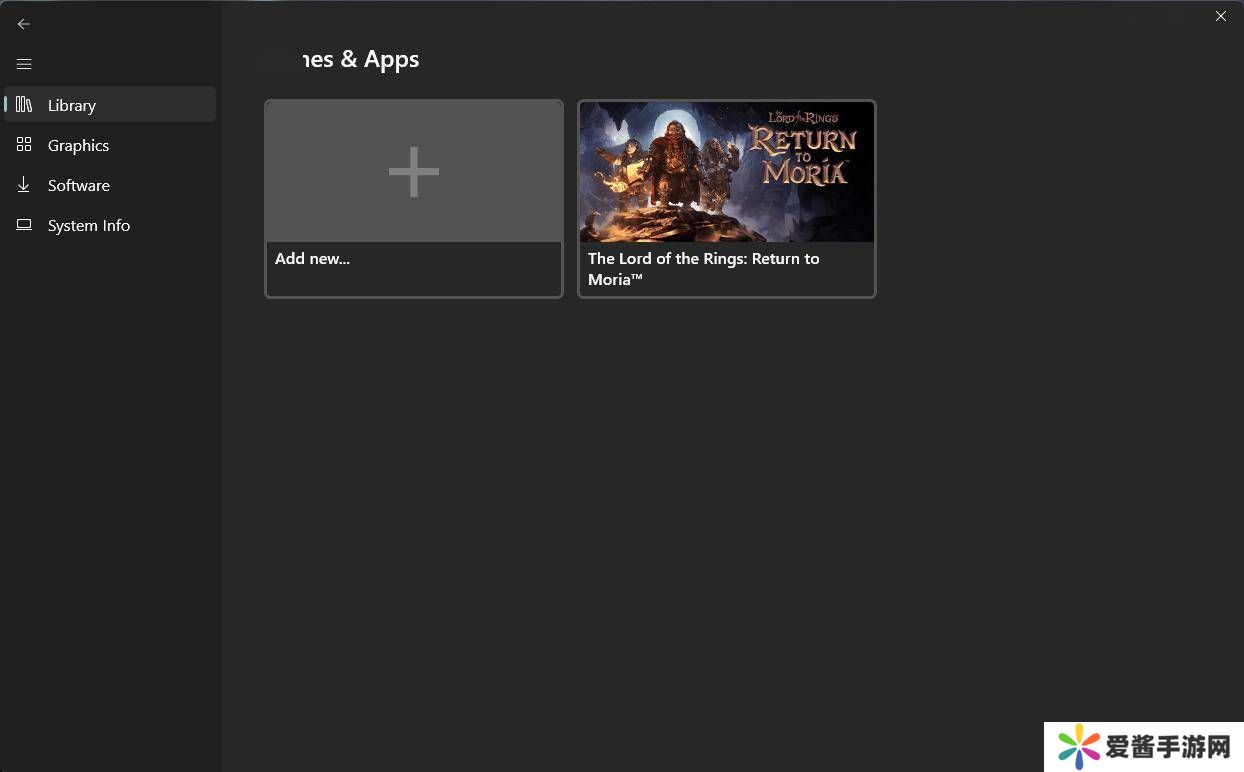Click the "Add new..." caption text
The height and width of the screenshot is (772, 1244).
(312, 258)
